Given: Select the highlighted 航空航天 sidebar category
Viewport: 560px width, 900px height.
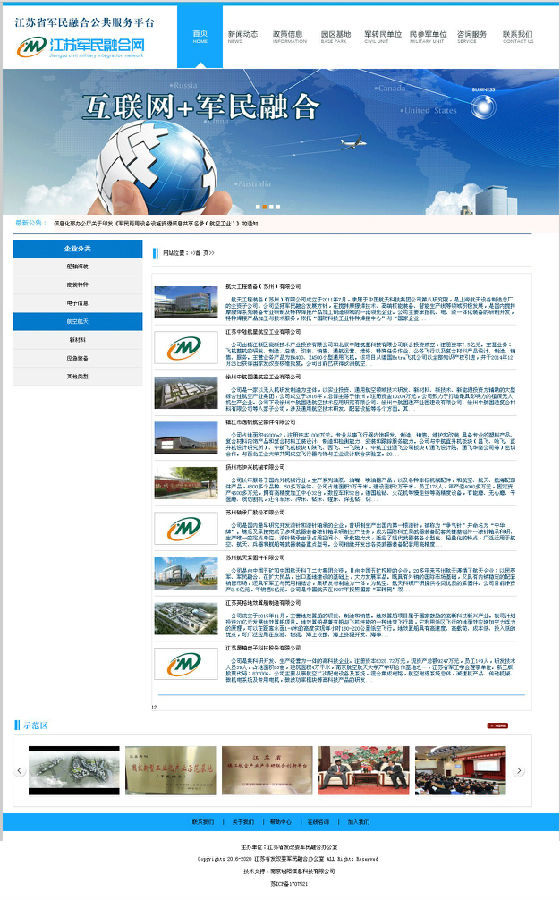Looking at the screenshot, I should [77, 321].
